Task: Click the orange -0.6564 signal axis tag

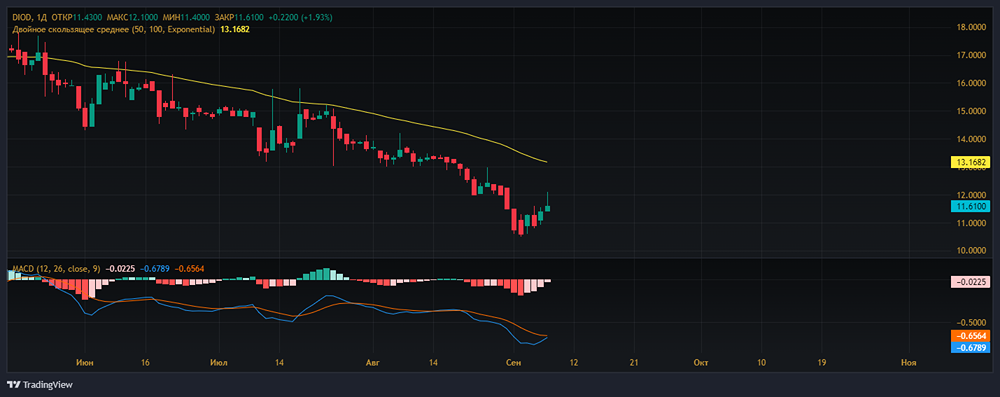Action: 970,336
